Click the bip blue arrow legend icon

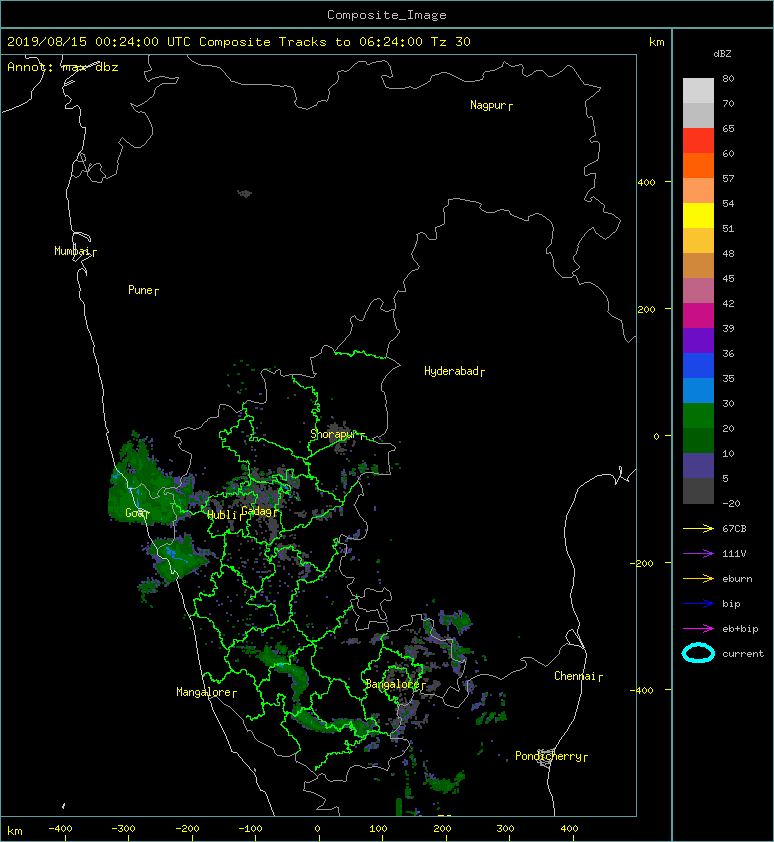tap(698, 604)
